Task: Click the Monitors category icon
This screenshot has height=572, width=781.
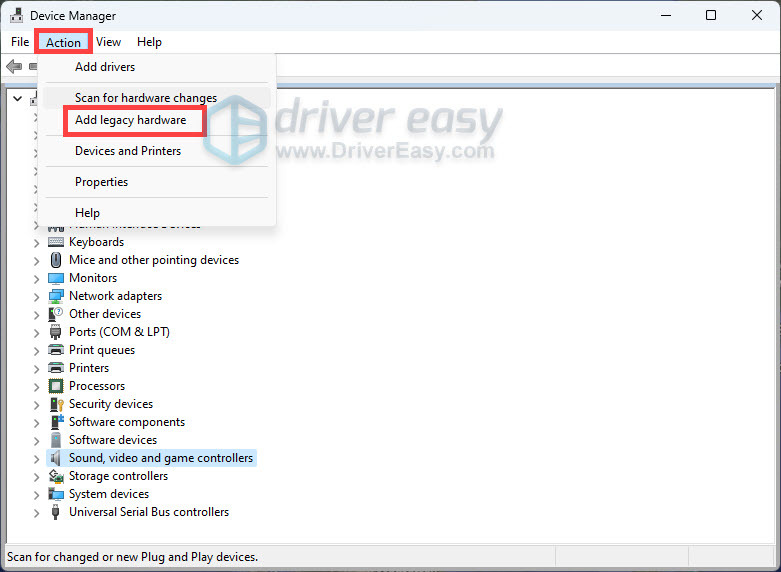Action: [56, 278]
